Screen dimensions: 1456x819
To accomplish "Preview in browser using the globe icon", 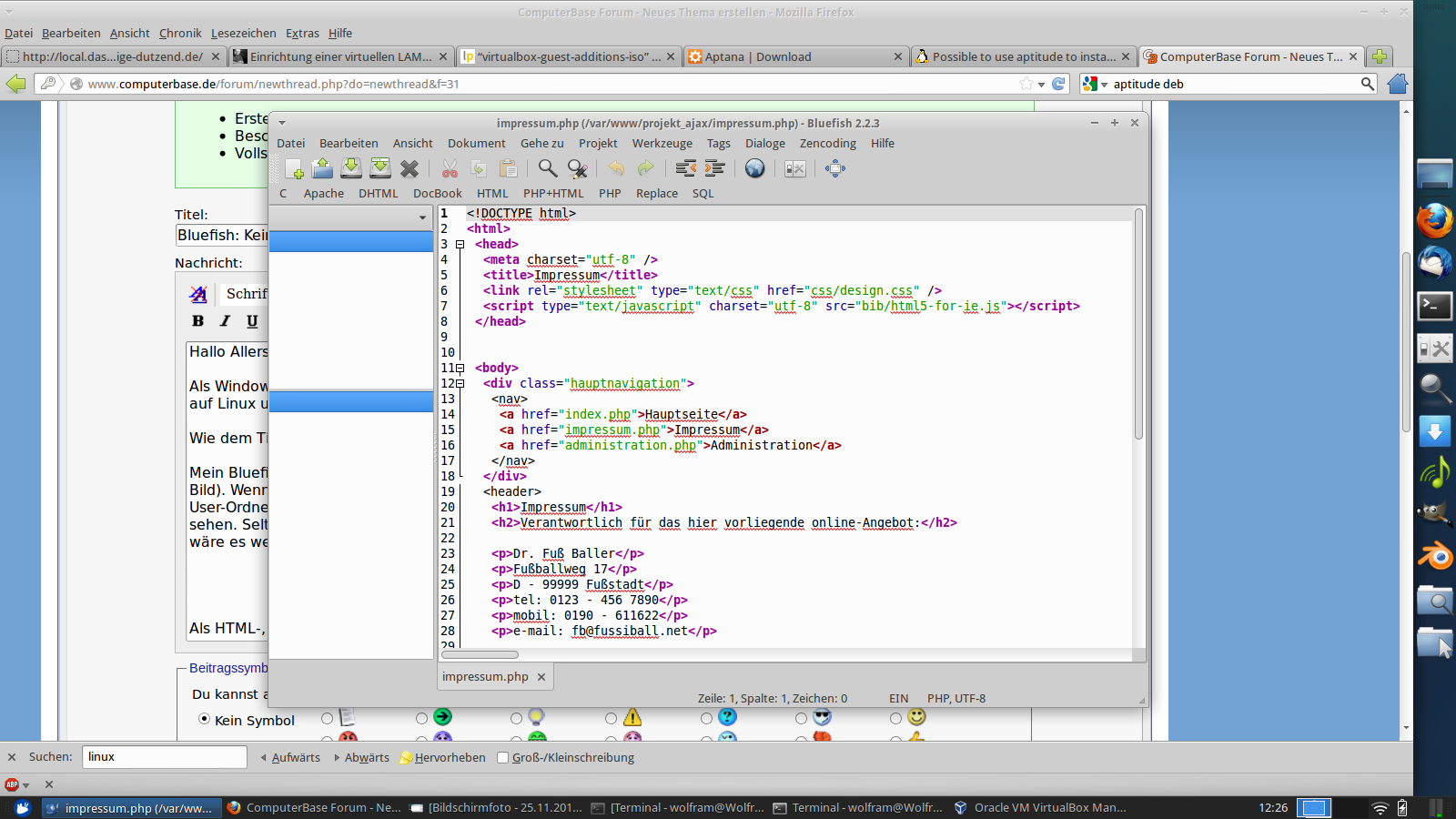I will coord(754,168).
